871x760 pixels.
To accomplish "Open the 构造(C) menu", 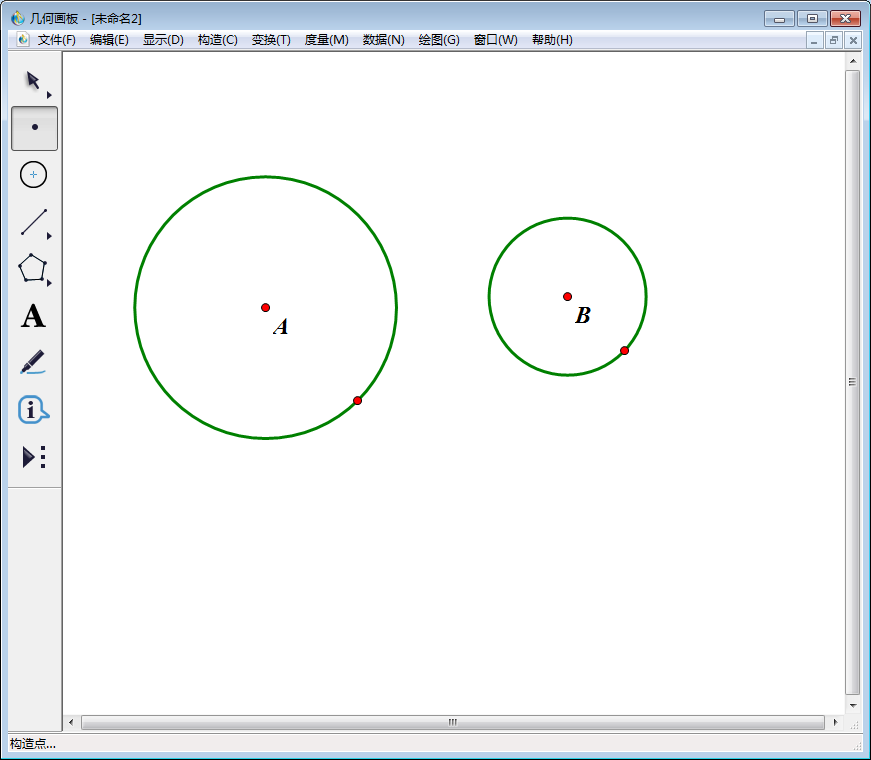I will pyautogui.click(x=217, y=40).
